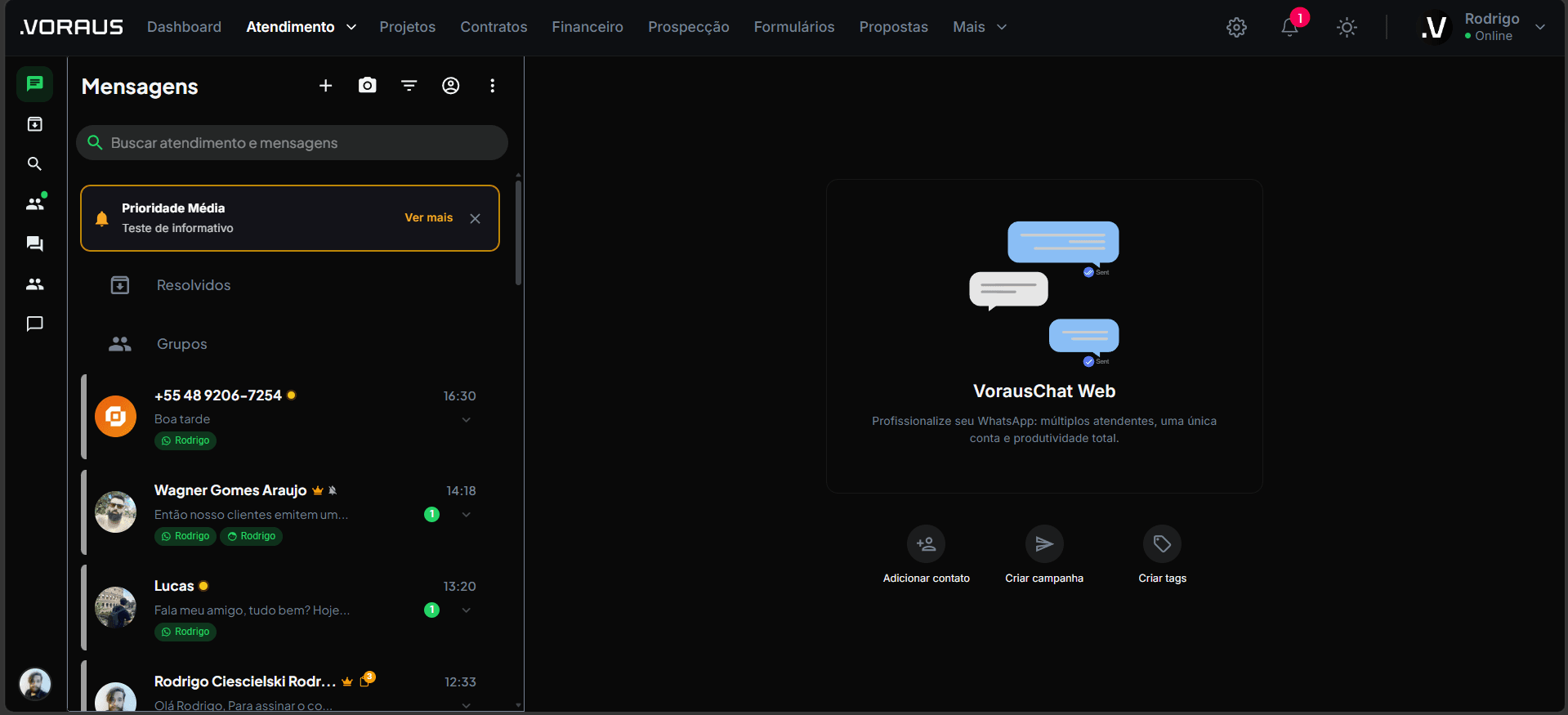
Task: Click the unread badge on Wagner Gomes Araujo chat
Action: [x=432, y=515]
